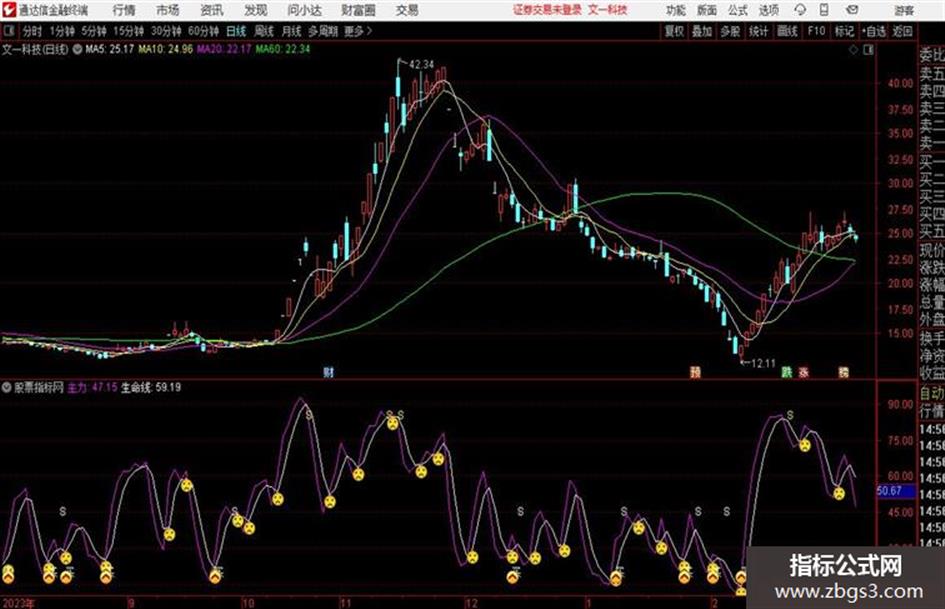
Task: Open the 问小达 menu
Action: click(304, 10)
